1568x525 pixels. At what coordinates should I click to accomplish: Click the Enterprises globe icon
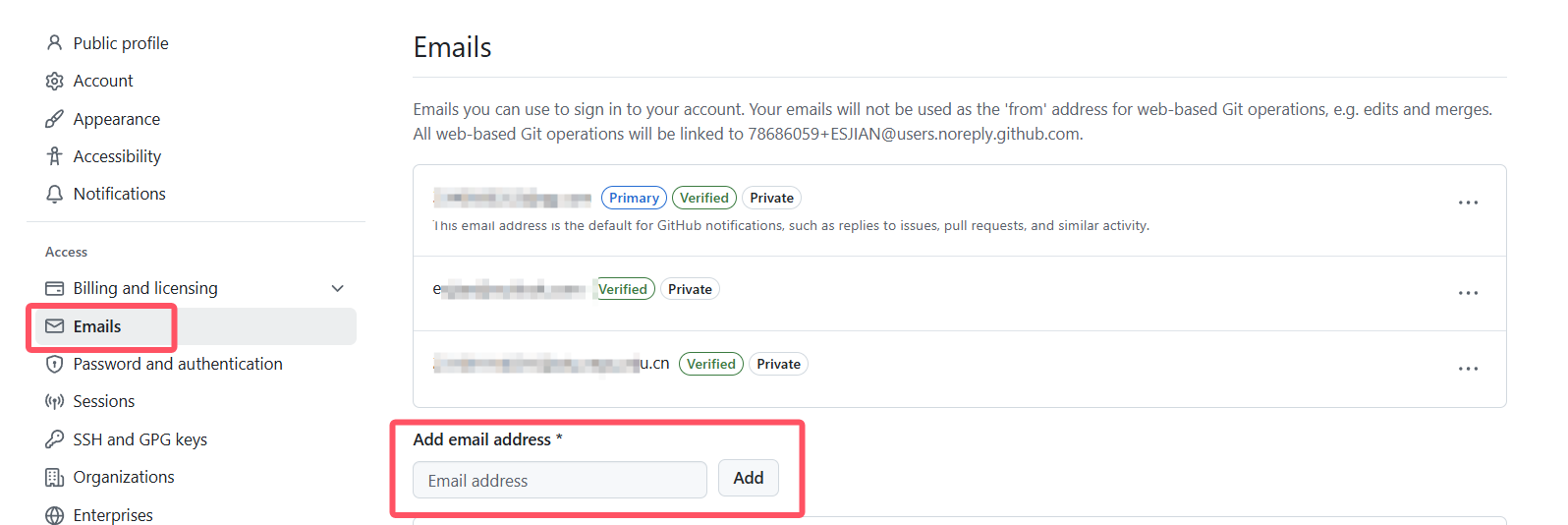(55, 515)
